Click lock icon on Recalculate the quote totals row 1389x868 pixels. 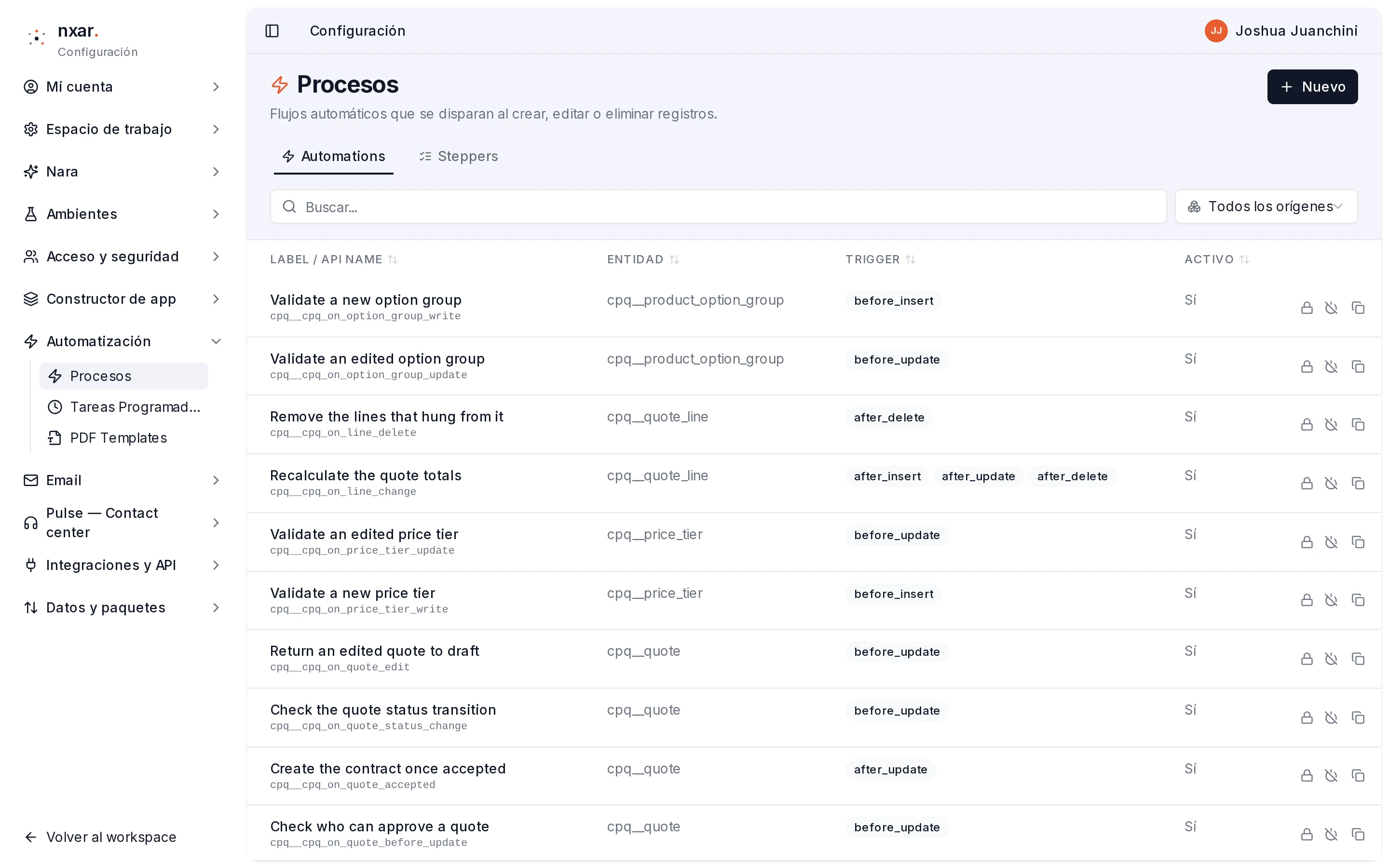pos(1307,484)
